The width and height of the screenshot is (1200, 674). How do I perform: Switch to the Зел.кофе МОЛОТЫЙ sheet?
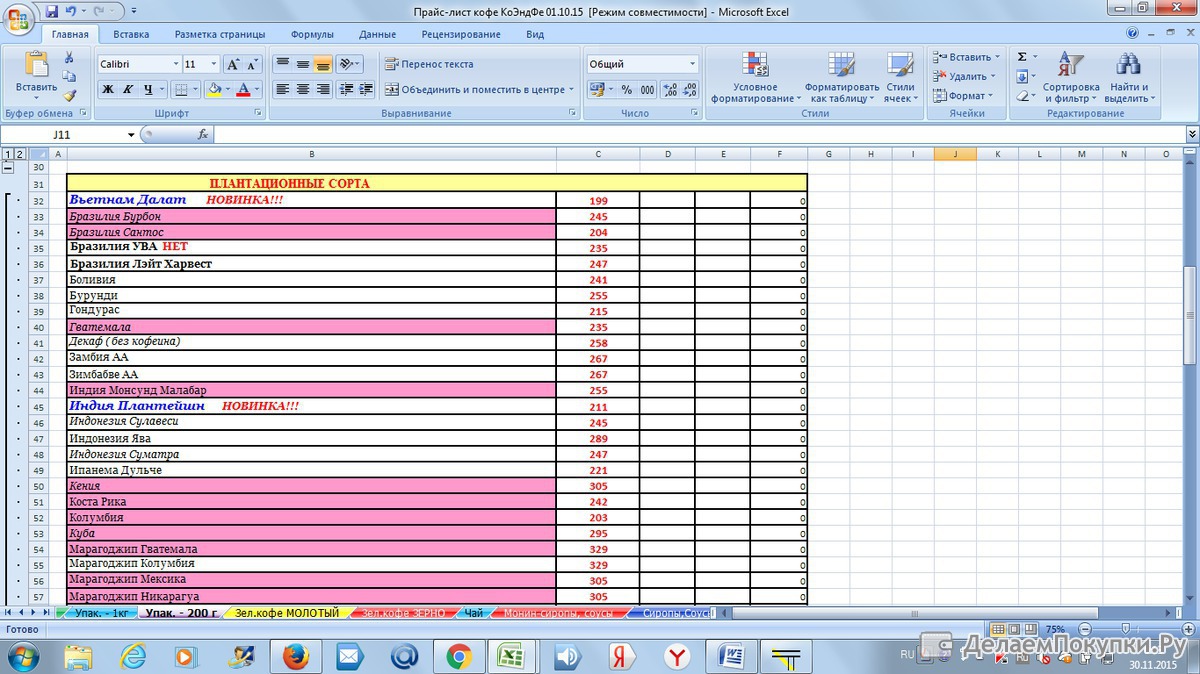click(287, 613)
